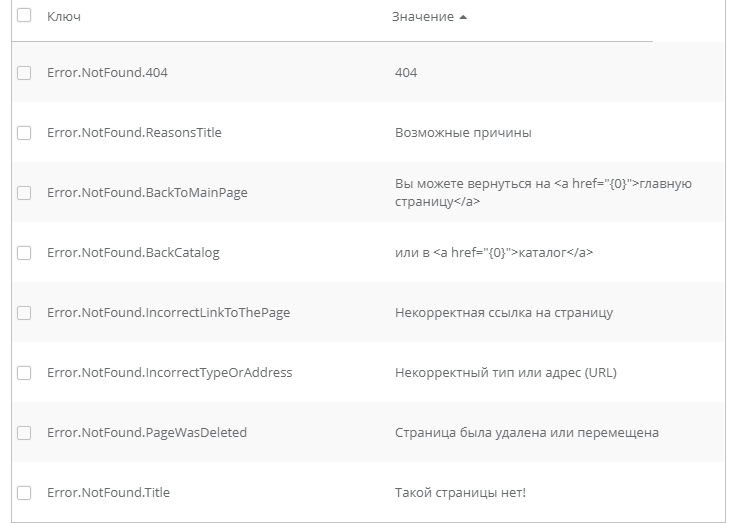Click the "или в каталог" link value cell

point(494,253)
